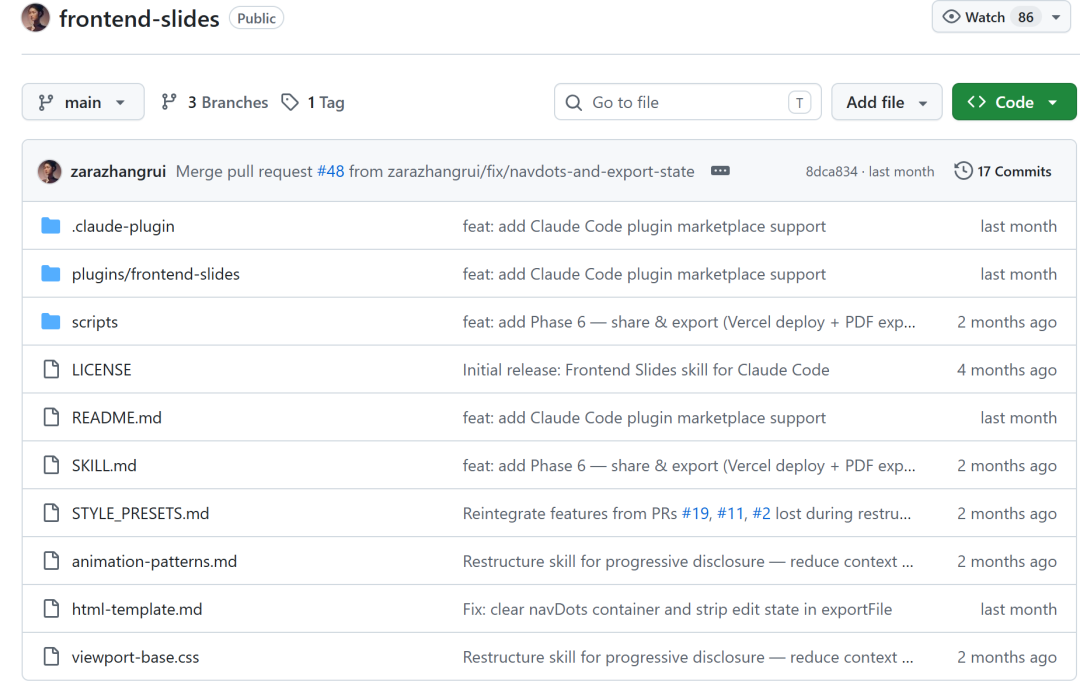Open the 'Fix: clear navDots container' commit message
1080x682 pixels.
pyautogui.click(x=677, y=610)
